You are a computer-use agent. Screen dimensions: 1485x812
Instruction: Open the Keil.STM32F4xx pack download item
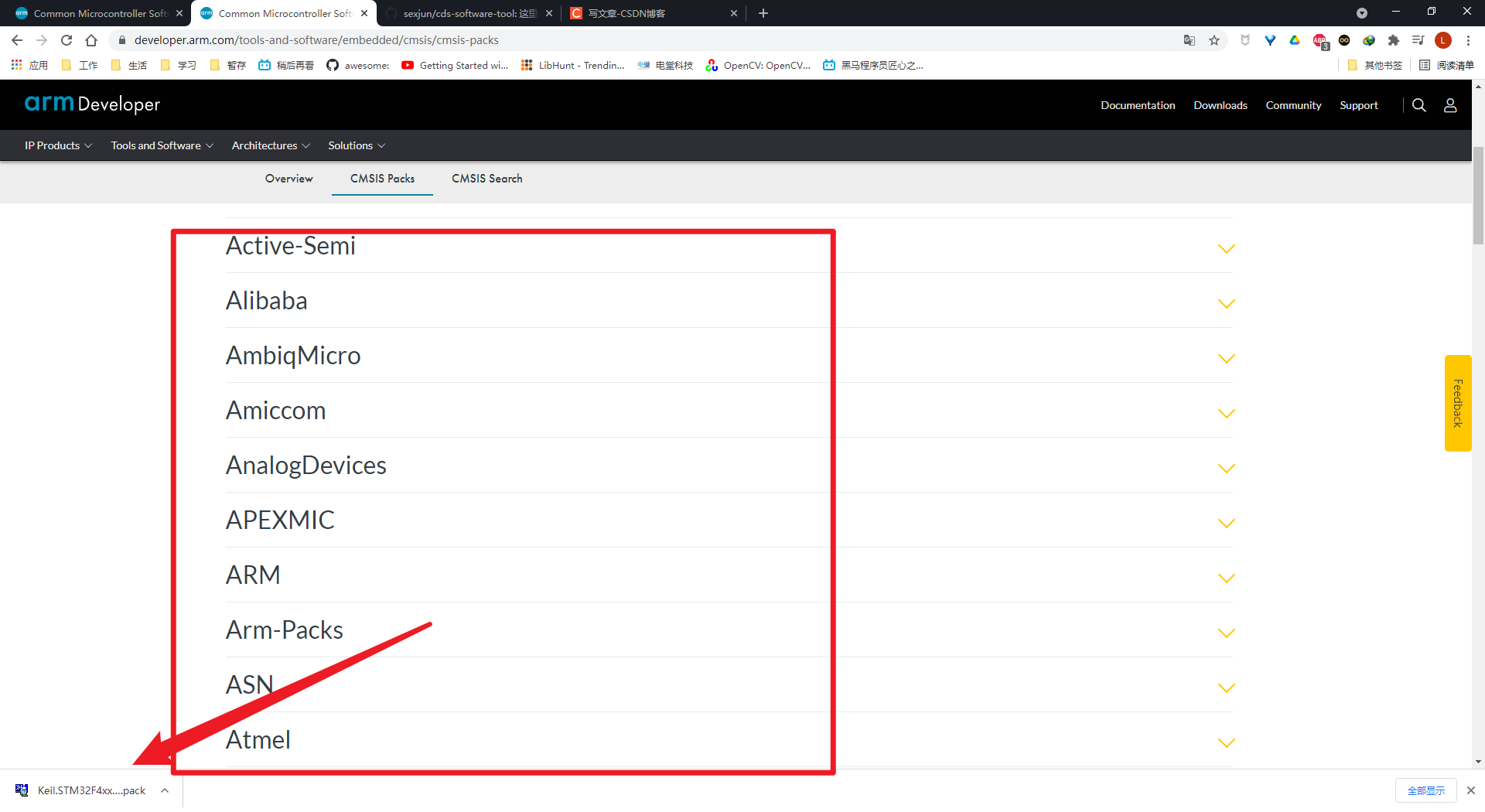[x=80, y=790]
